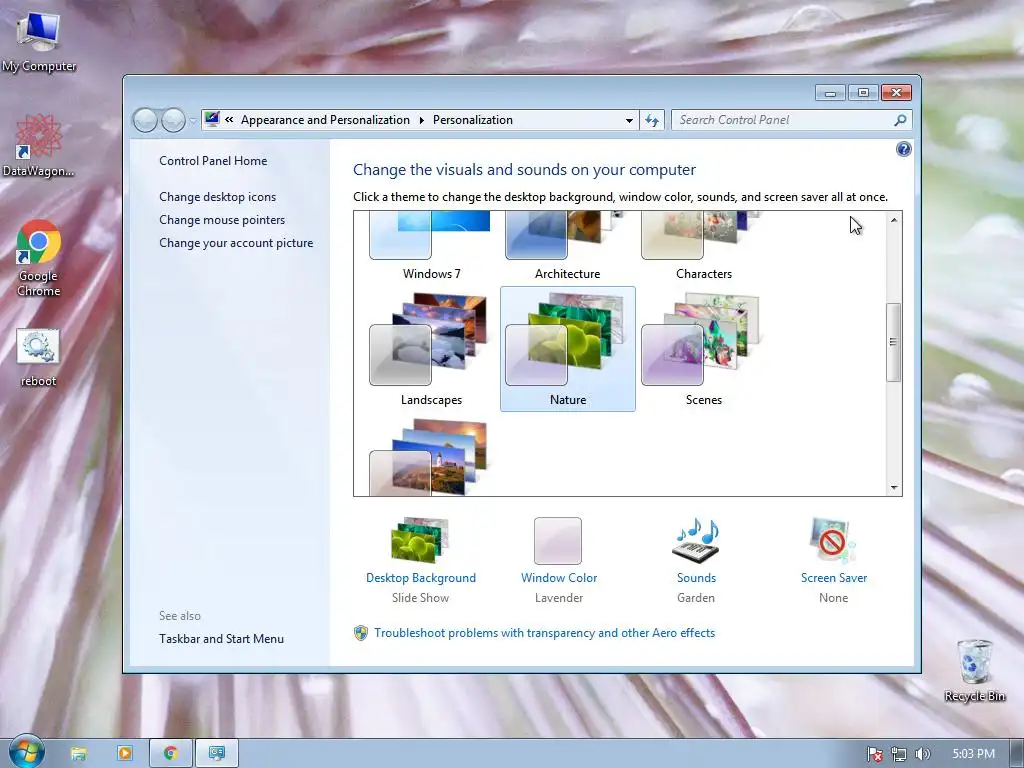Select the lighthouse theme in bottom row
The image size is (1024, 768).
(431, 456)
